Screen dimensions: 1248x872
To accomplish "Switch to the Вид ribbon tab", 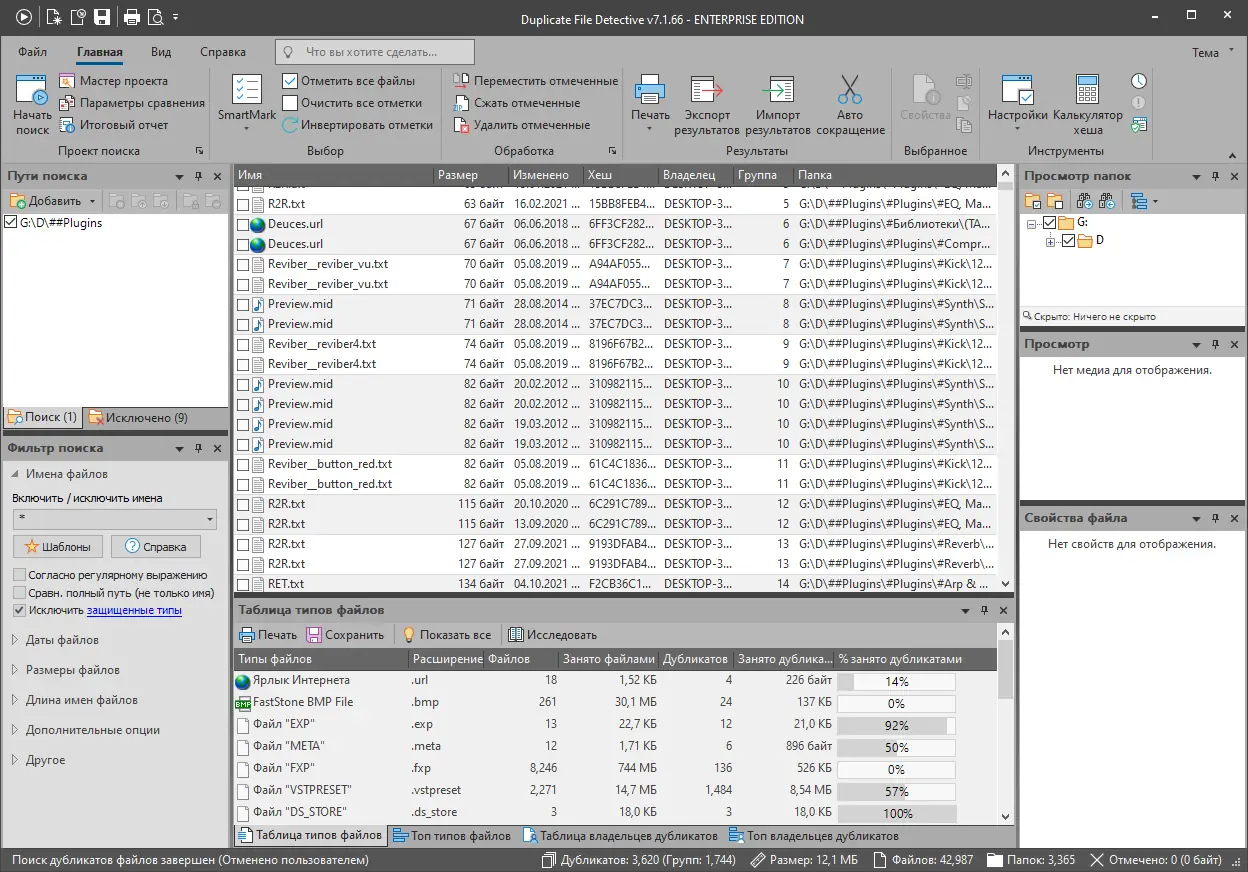I will coord(161,52).
